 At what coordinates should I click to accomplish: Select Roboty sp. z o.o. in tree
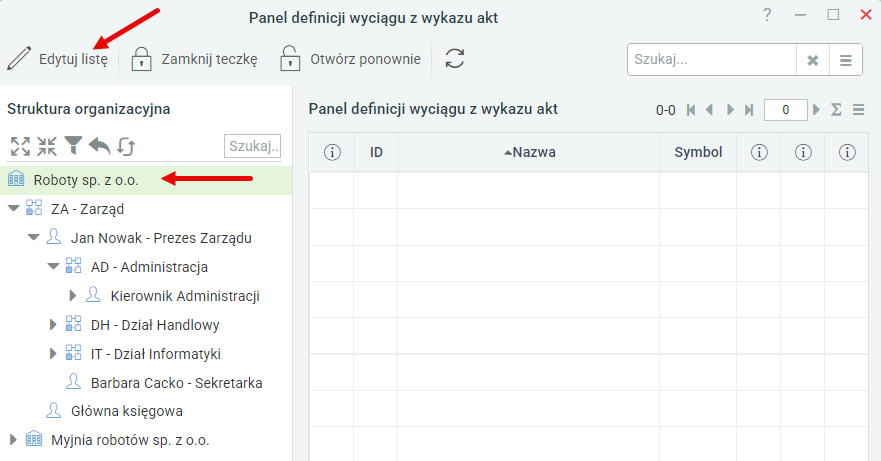86,180
